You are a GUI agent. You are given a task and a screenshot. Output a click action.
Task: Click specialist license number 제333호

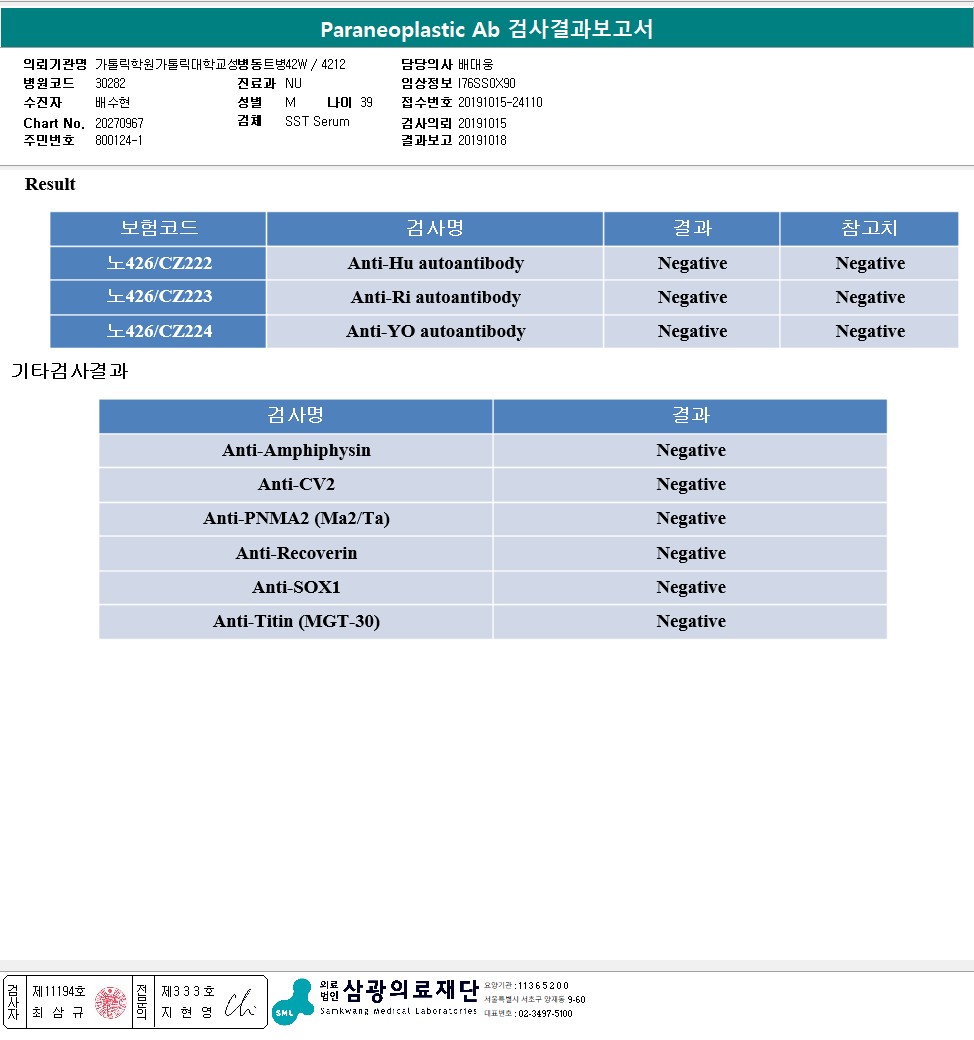point(188,991)
